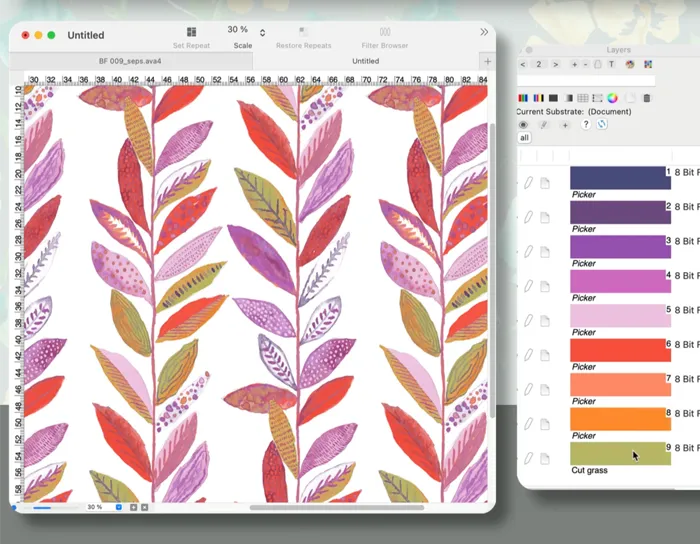Toggle the pencil icon on Cut grass layer

tap(529, 459)
